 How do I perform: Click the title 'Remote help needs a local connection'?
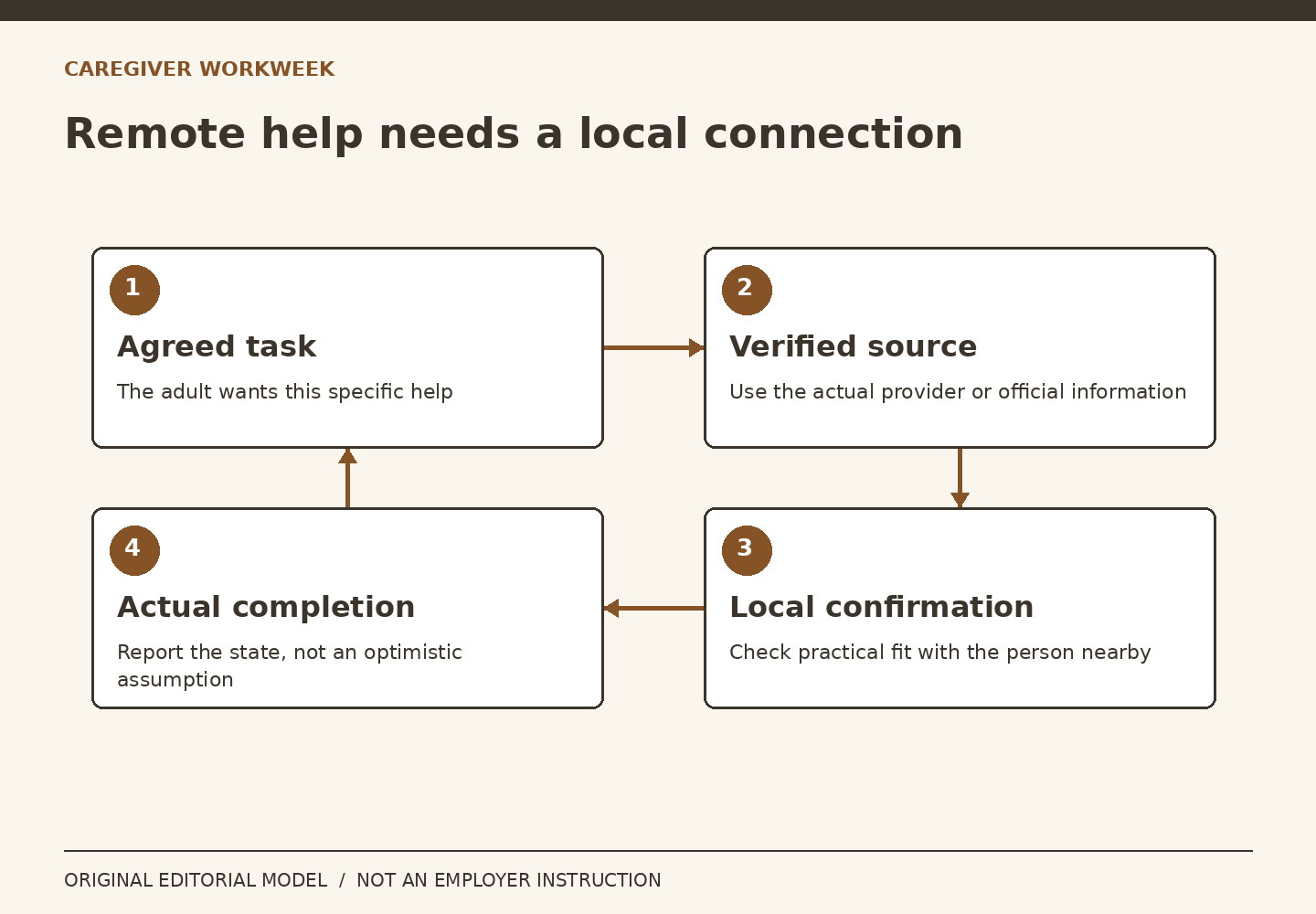[x=514, y=134]
